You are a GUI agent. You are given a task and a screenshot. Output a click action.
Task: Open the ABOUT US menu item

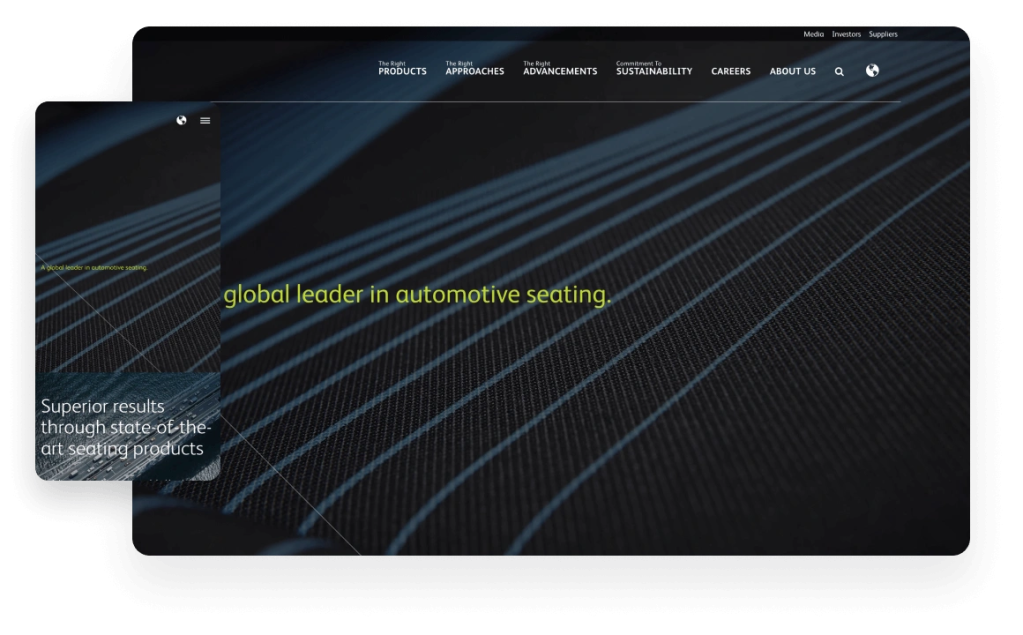(x=792, y=71)
